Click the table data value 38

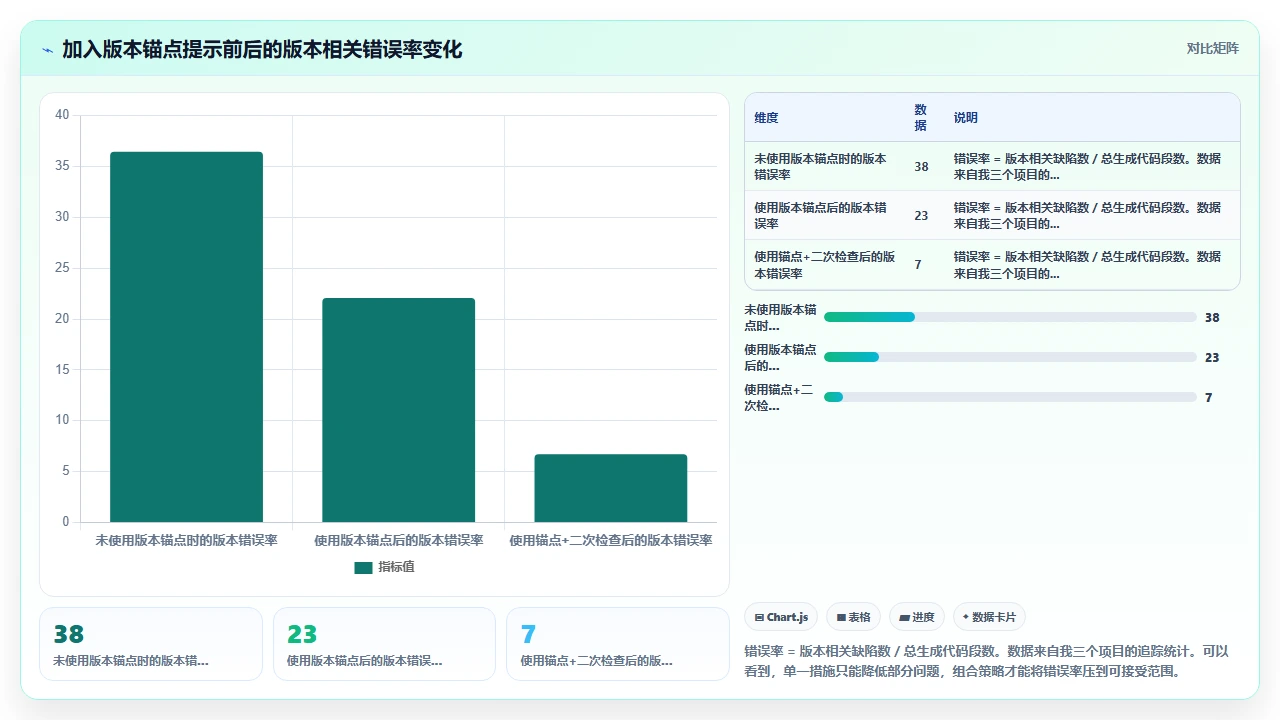click(x=921, y=167)
